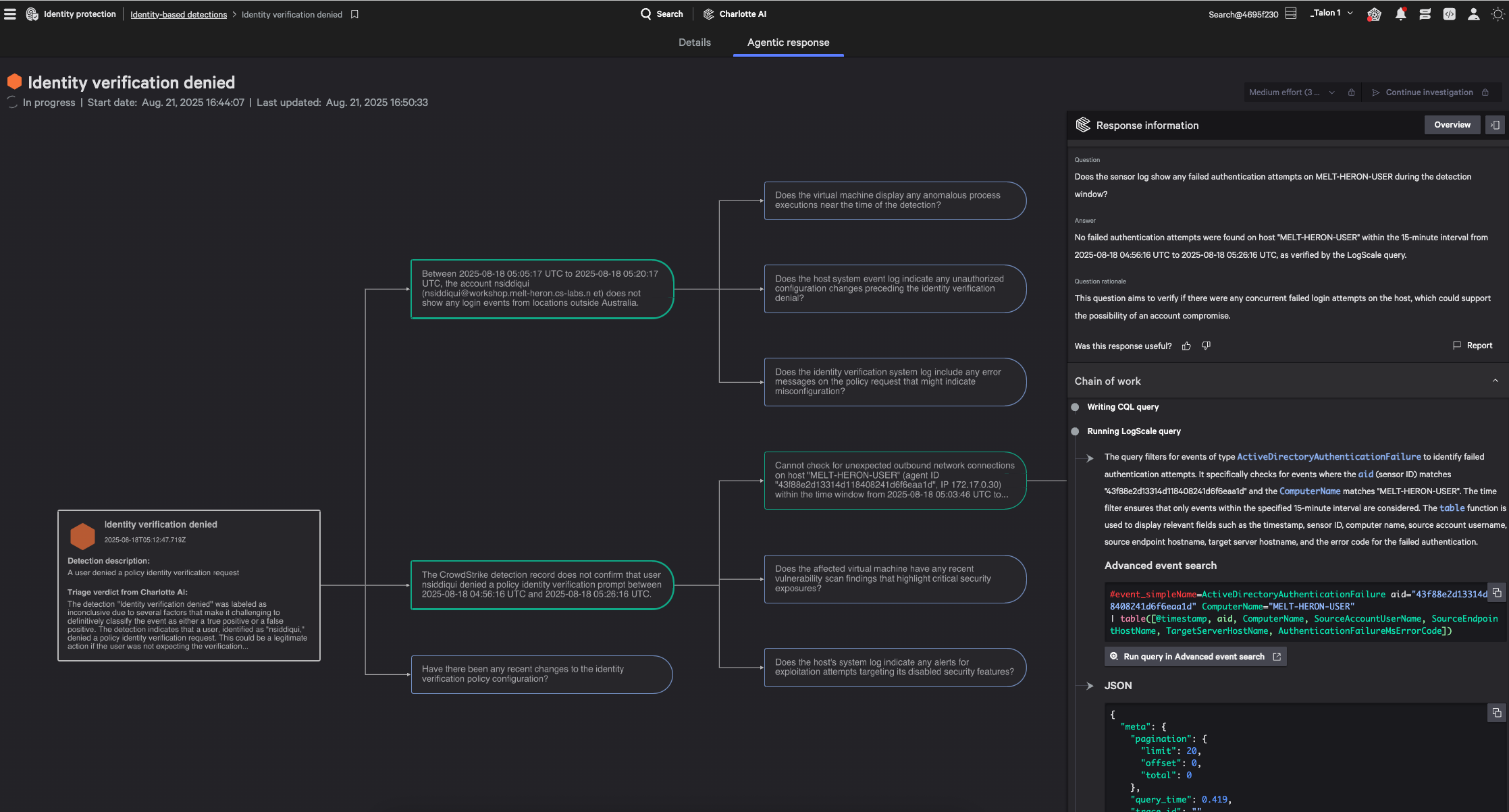
Task: Collapse the Chain of work section
Action: pyautogui.click(x=1495, y=381)
